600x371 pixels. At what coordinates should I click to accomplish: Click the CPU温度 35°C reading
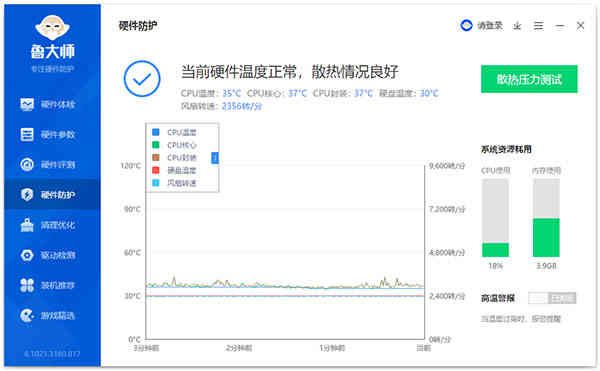pyautogui.click(x=211, y=93)
